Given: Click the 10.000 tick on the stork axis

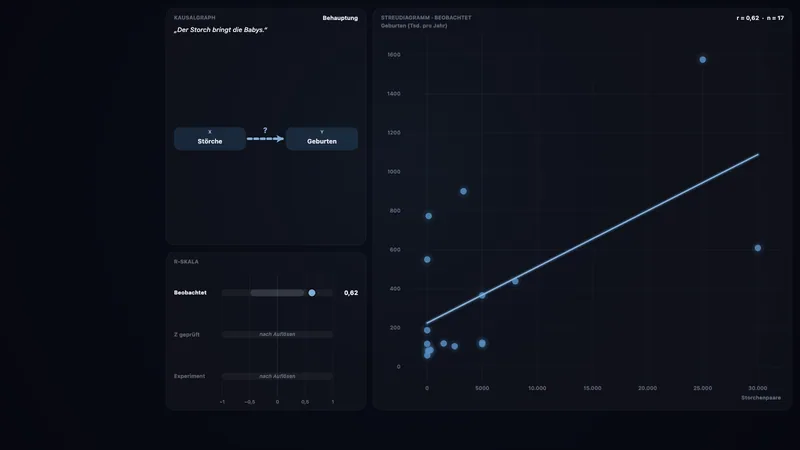Looking at the screenshot, I should (537, 388).
